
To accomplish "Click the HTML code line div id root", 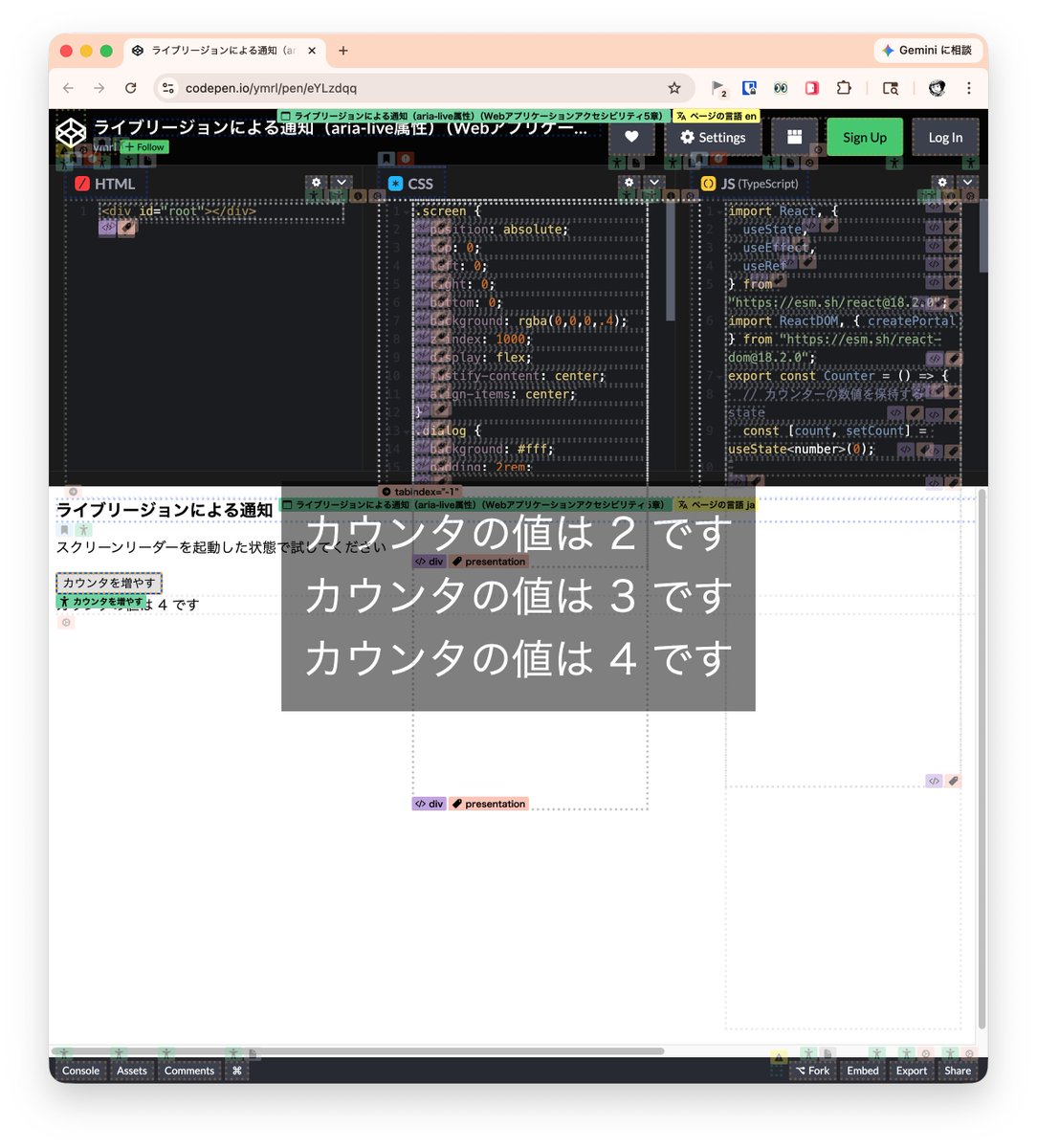I will (179, 211).
